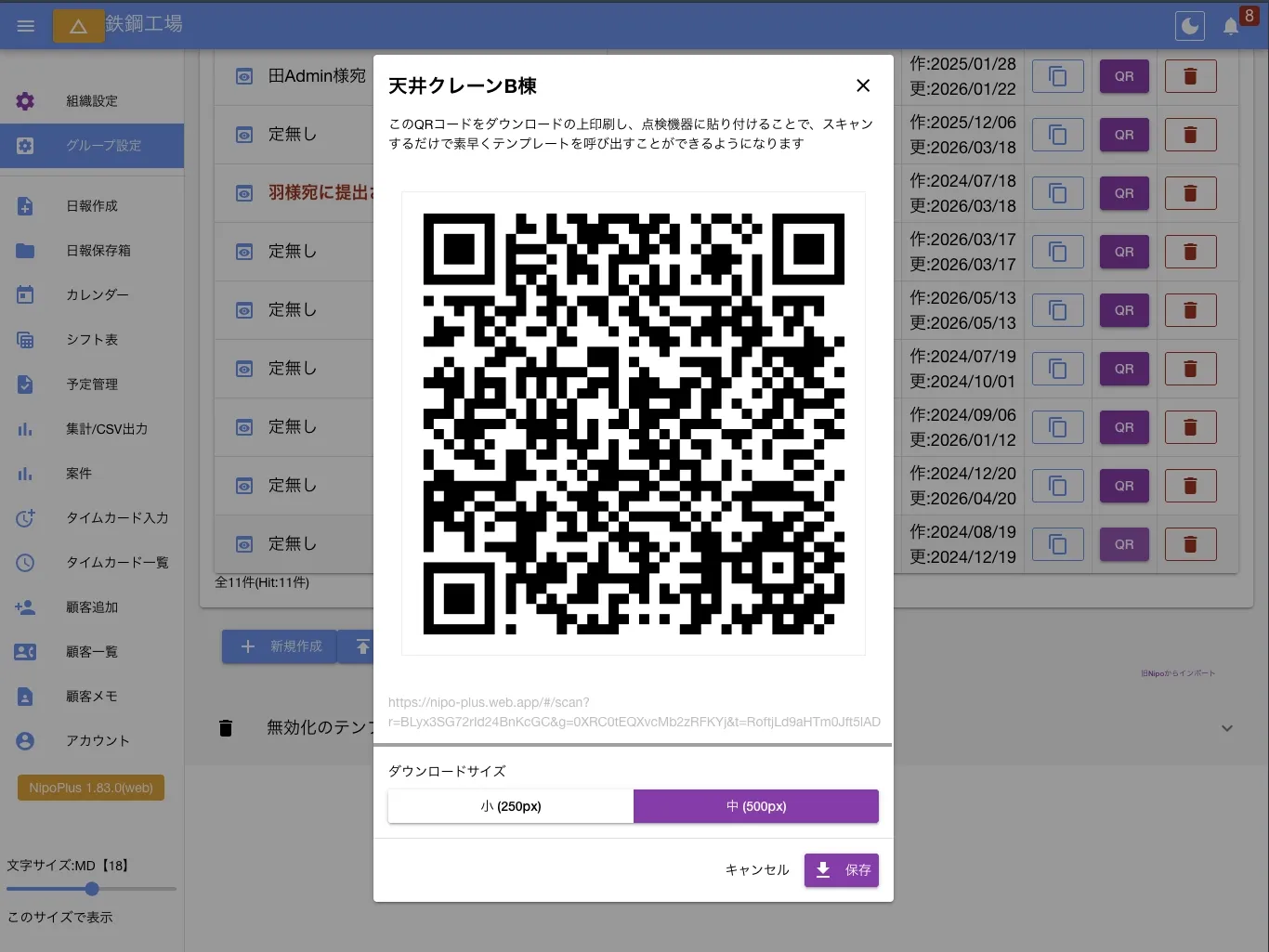Screen dimensions: 1269x952
Task: Click the orange triangle logo icon
Action: pyautogui.click(x=79, y=26)
